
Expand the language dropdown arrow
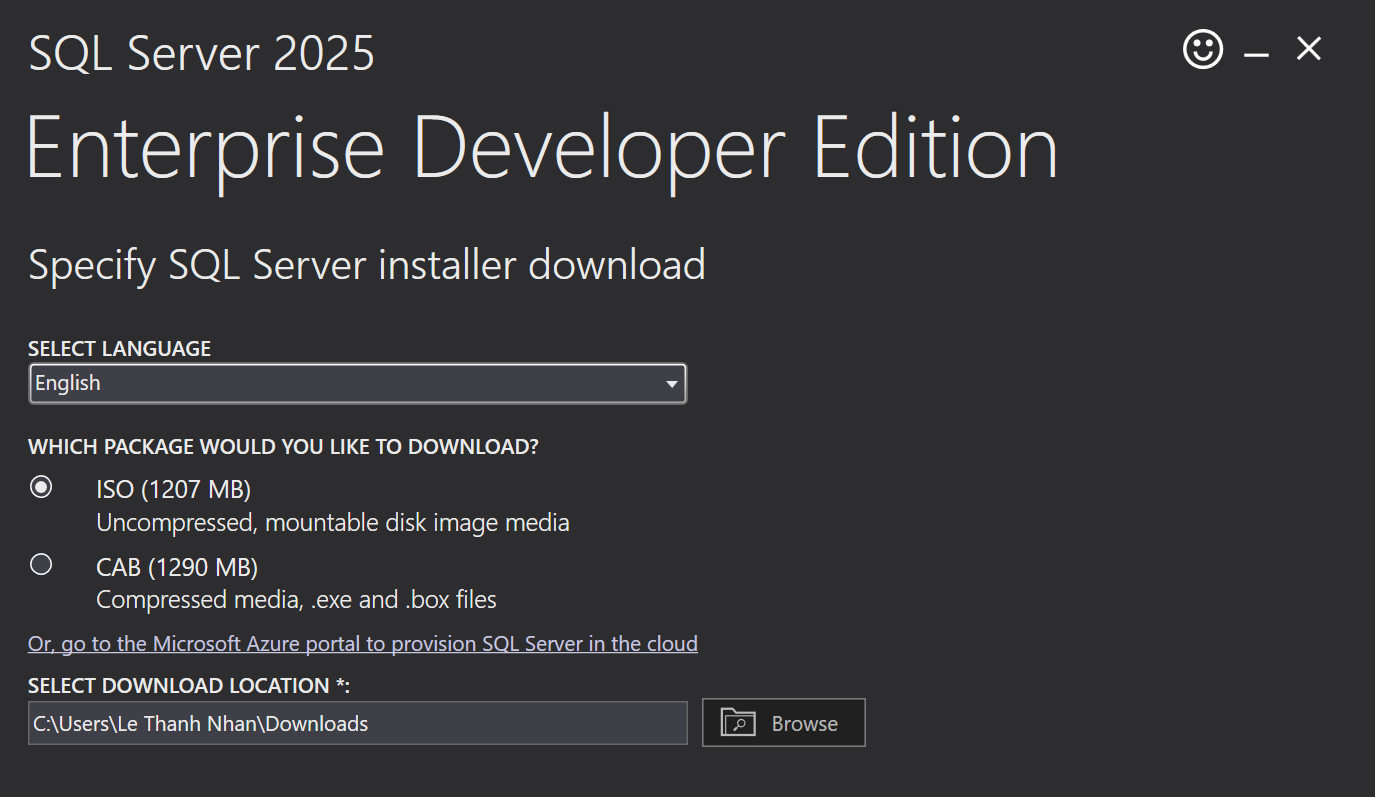pos(672,384)
